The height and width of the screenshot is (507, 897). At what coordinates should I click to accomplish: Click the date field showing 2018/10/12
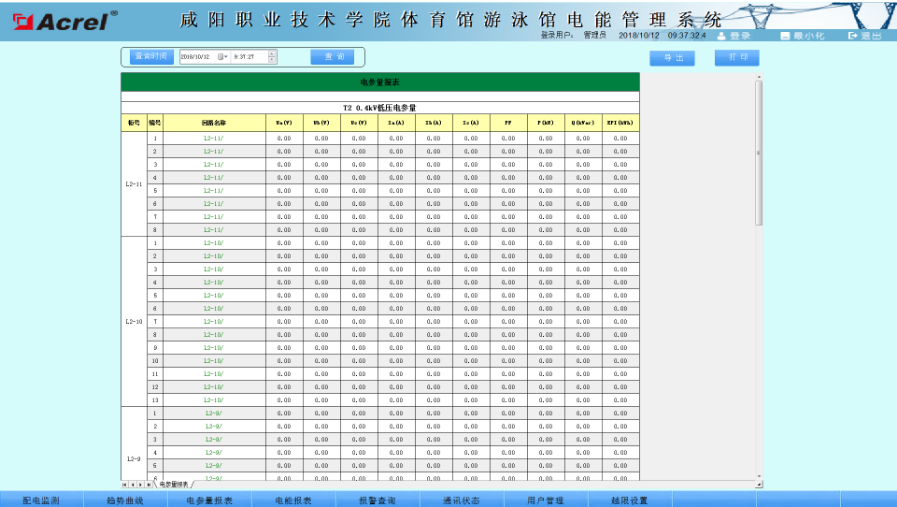(195, 57)
